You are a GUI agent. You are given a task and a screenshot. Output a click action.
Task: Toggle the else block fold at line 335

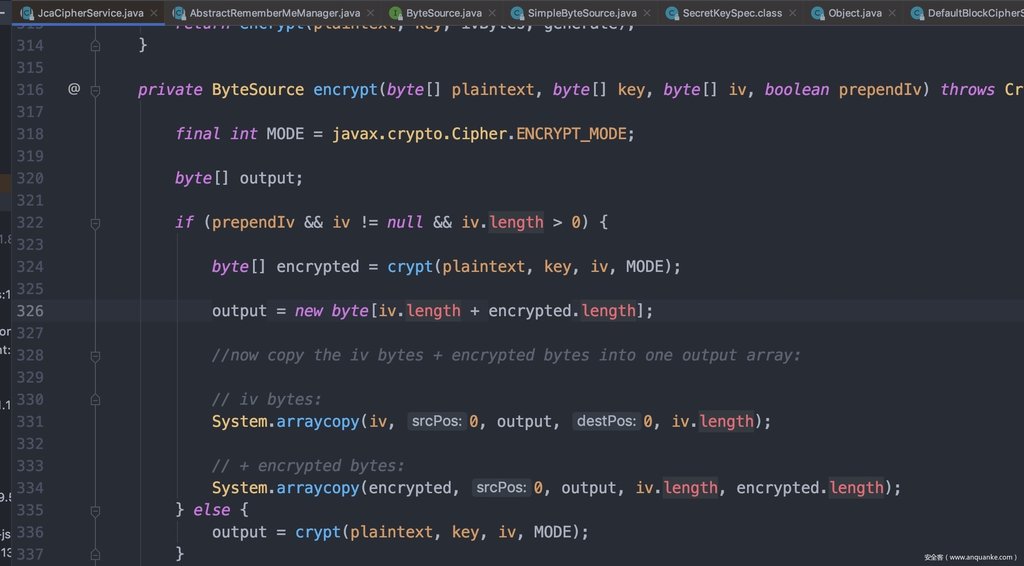(x=95, y=511)
